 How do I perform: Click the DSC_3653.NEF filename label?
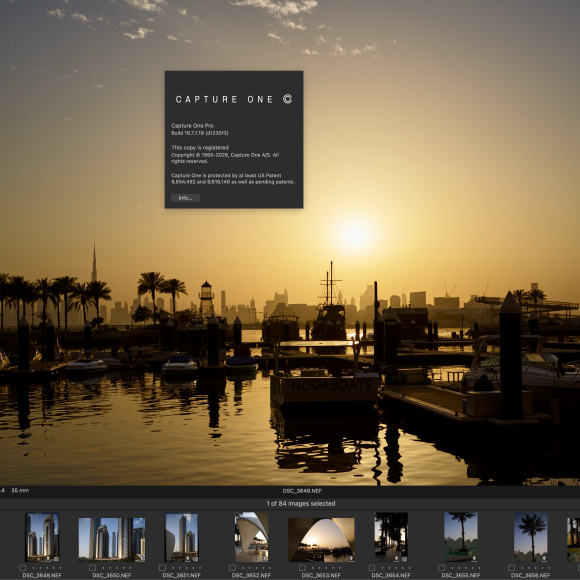click(321, 576)
